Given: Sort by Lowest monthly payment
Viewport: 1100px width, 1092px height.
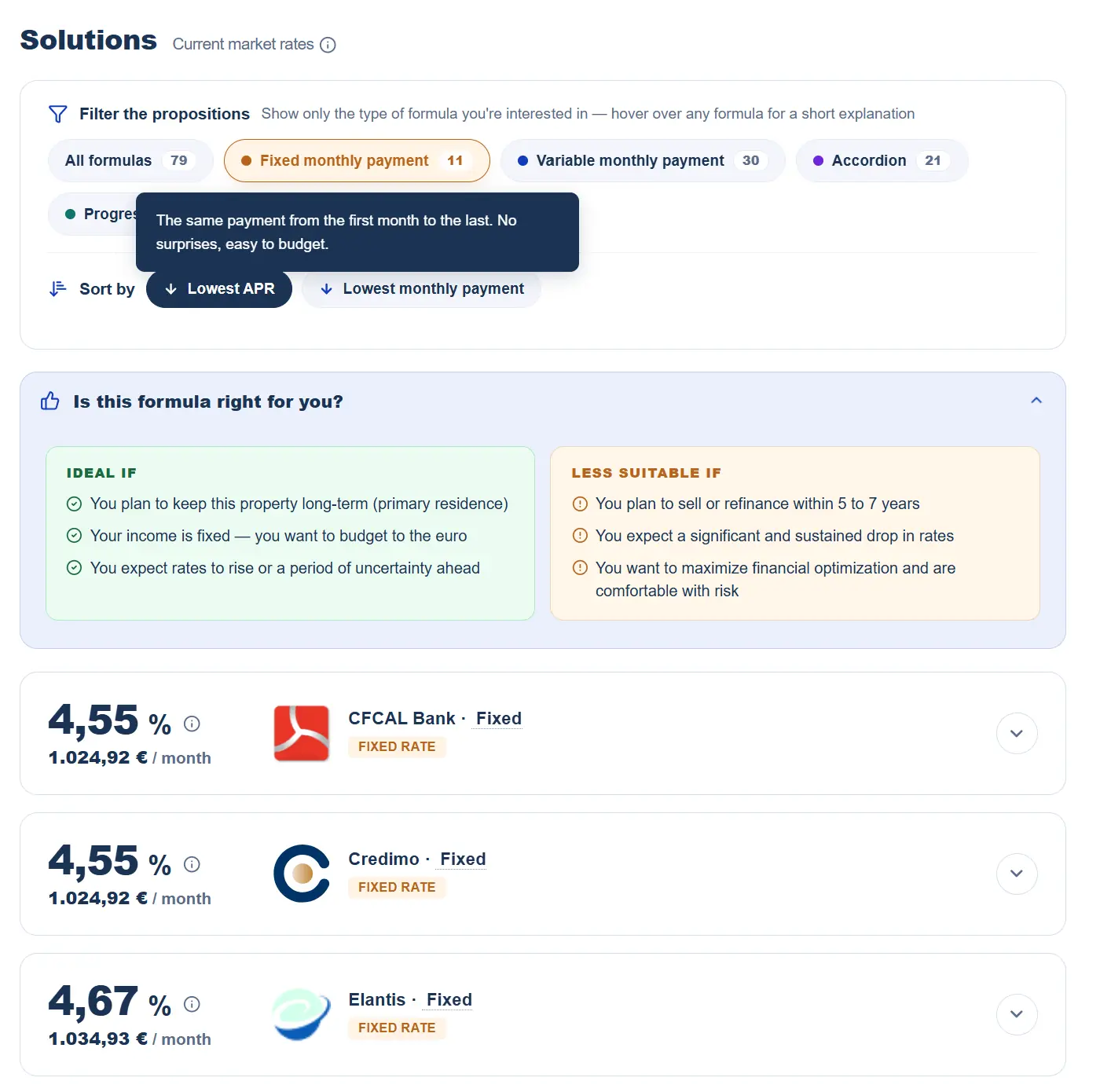Looking at the screenshot, I should pyautogui.click(x=421, y=289).
